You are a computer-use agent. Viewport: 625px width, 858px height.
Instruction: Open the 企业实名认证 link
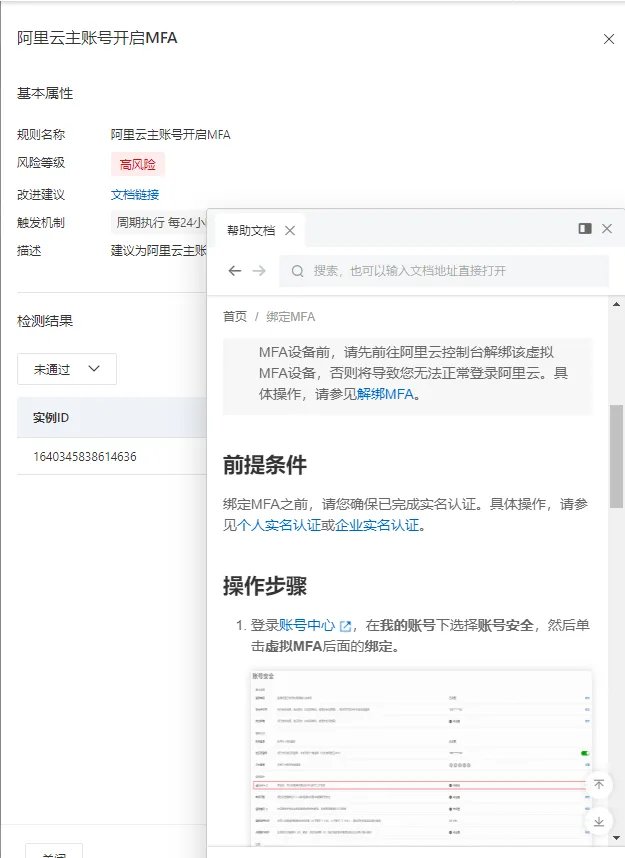tap(377, 525)
